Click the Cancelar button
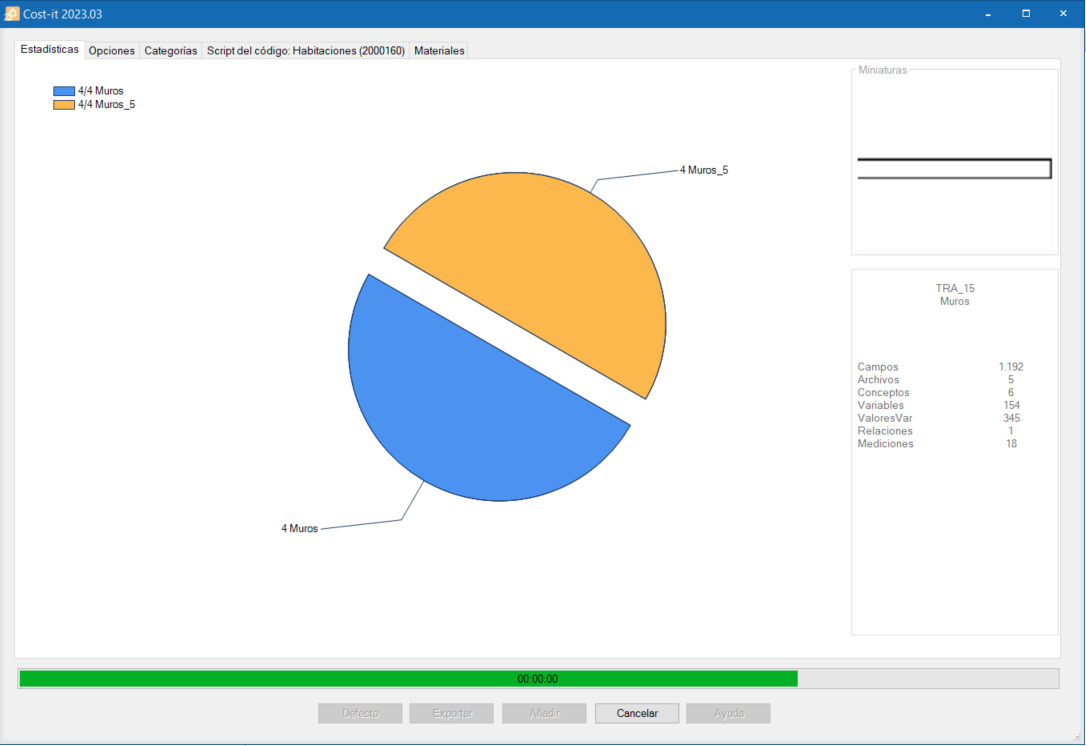 pyautogui.click(x=637, y=713)
